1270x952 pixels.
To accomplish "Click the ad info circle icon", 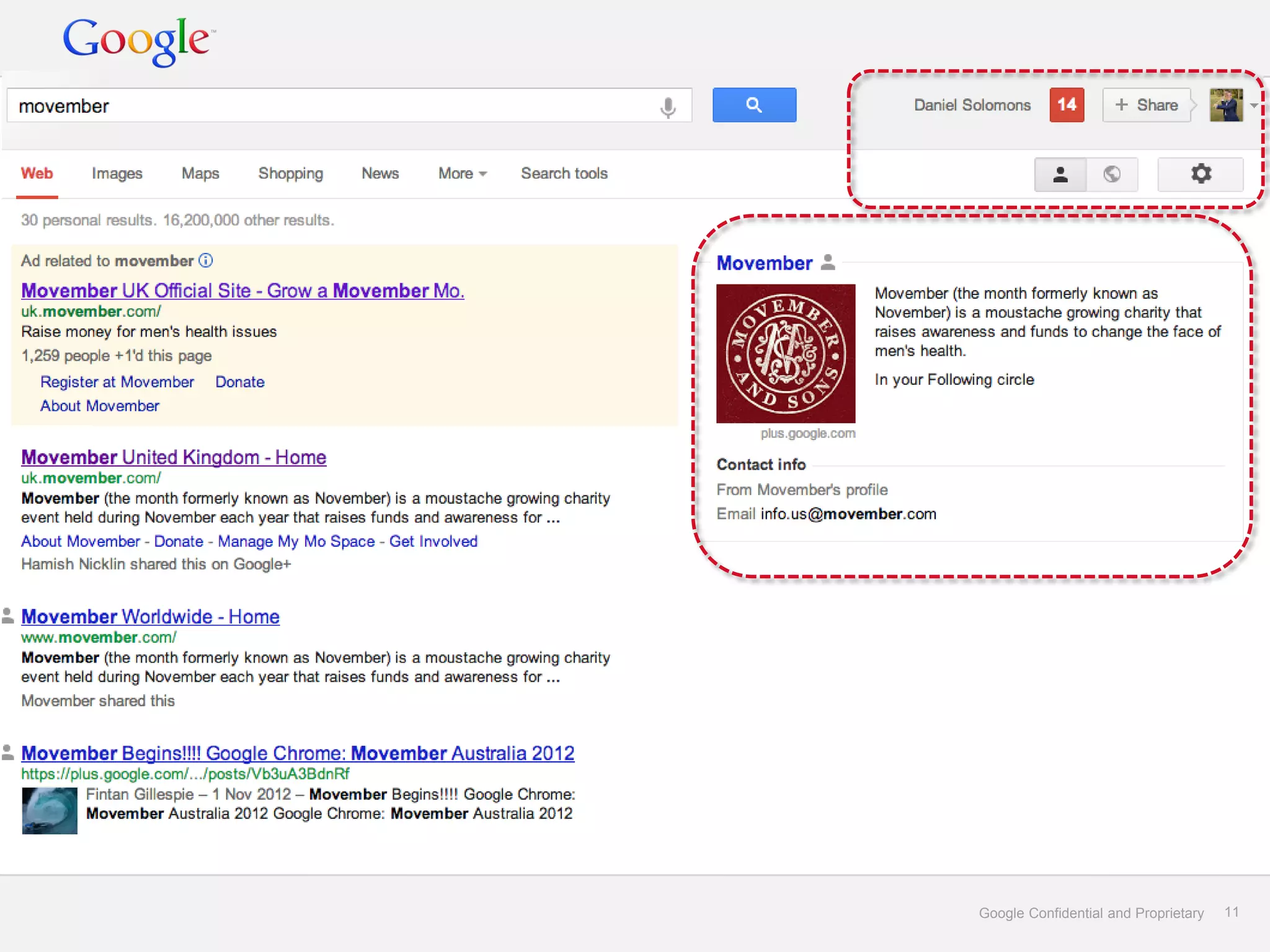I will click(x=206, y=260).
